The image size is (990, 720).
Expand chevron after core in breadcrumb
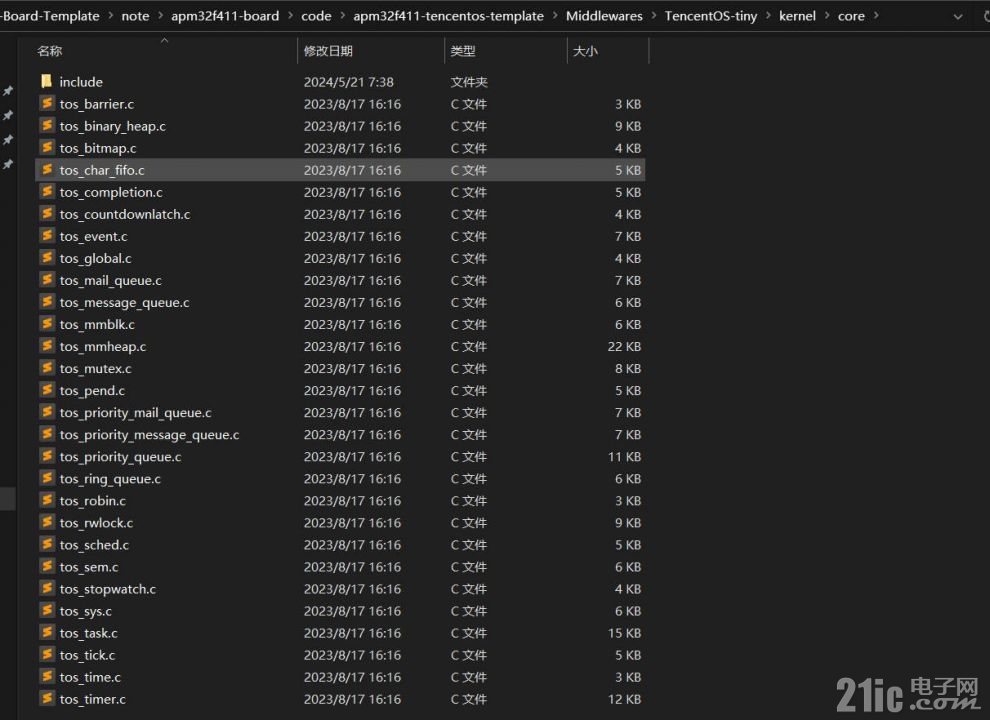pos(876,16)
